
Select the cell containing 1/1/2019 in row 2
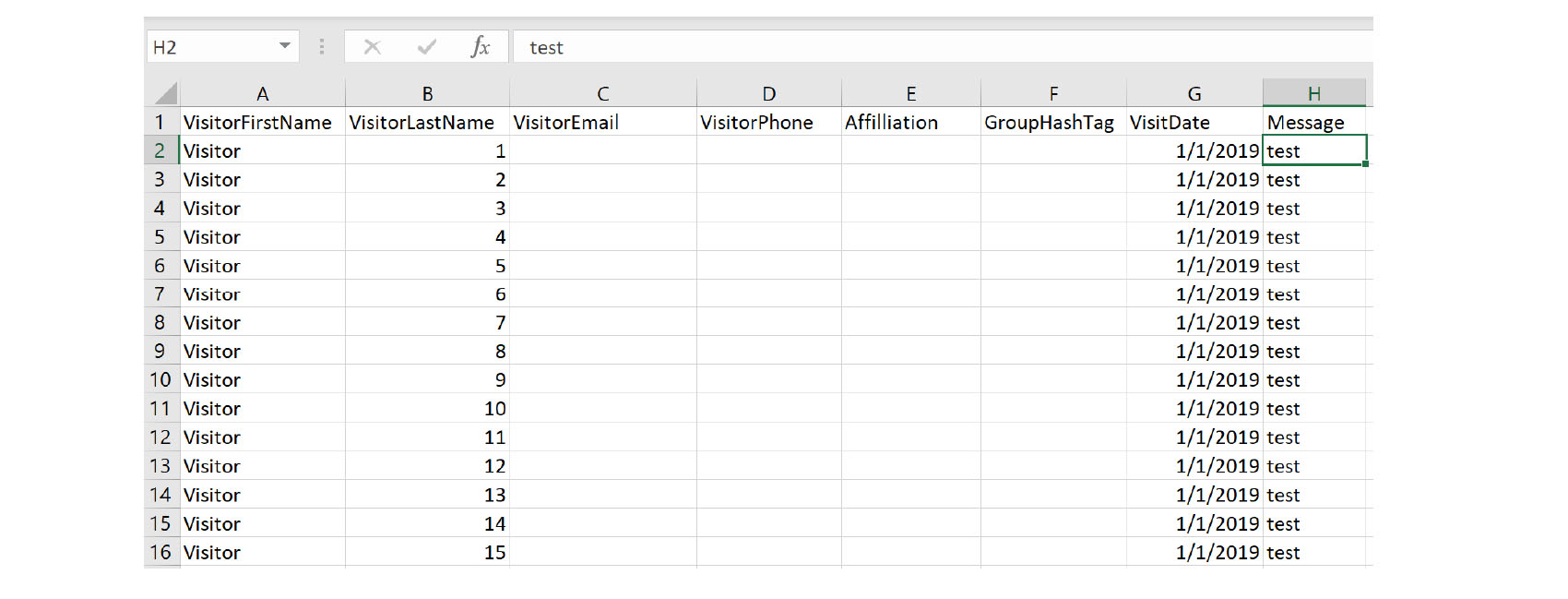1218,150
